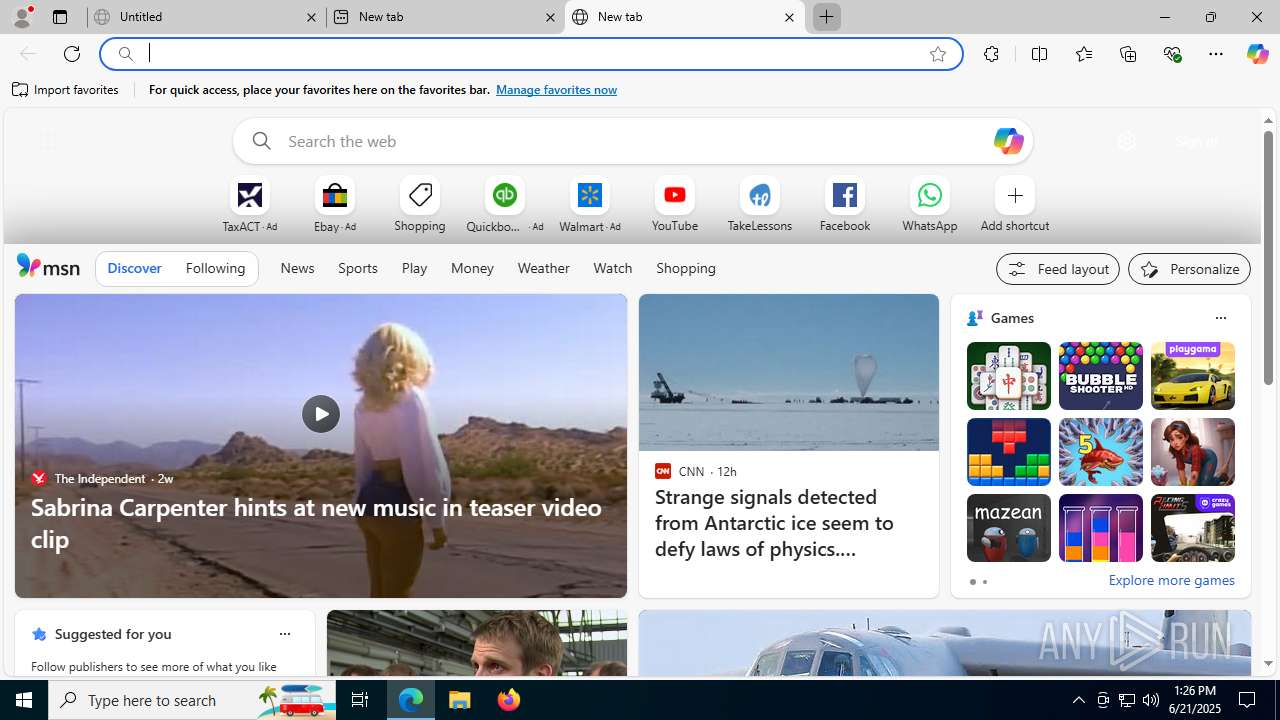Open the News menu item

coord(297,268)
